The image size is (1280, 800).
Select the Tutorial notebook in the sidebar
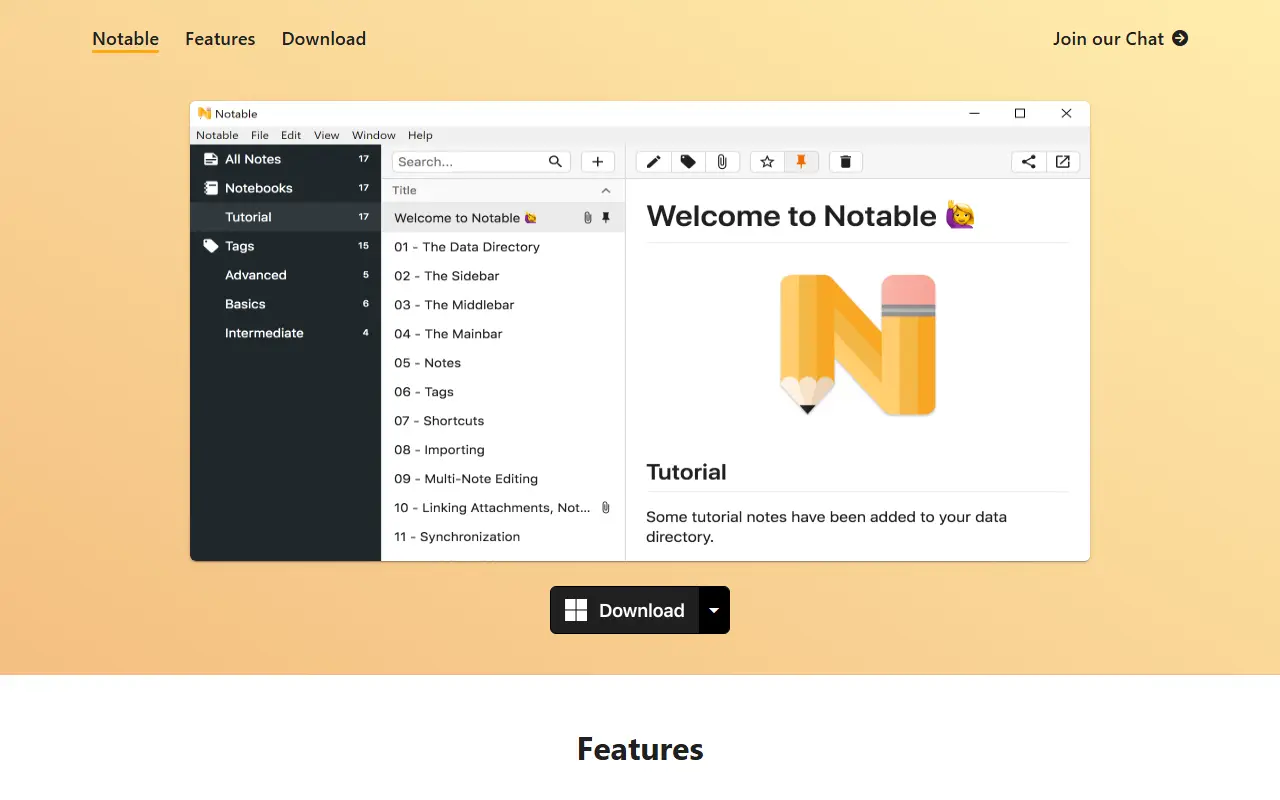pyautogui.click(x=286, y=217)
